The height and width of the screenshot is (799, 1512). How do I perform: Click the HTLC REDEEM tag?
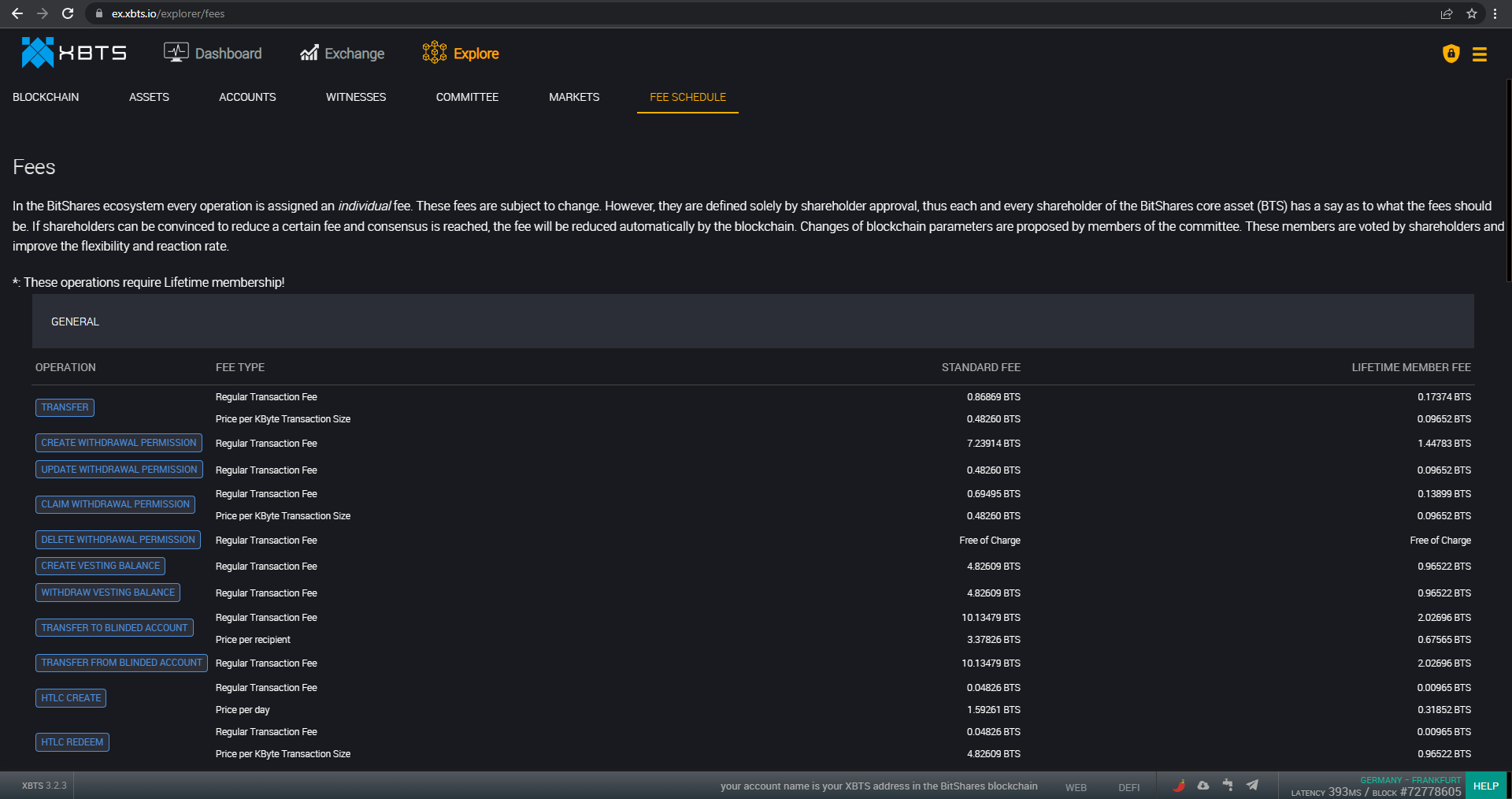click(72, 742)
